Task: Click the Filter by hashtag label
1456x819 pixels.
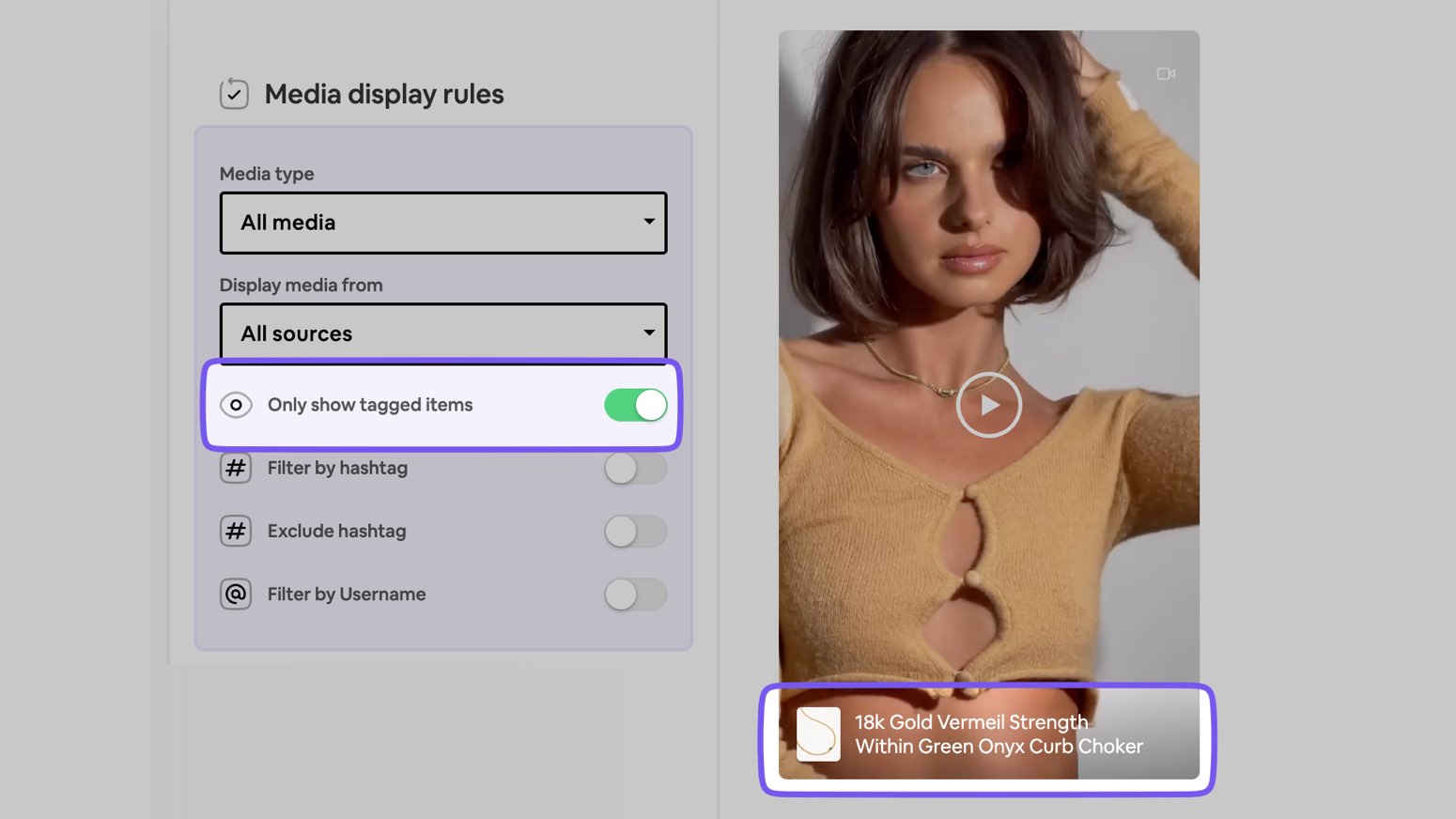Action: (x=337, y=468)
